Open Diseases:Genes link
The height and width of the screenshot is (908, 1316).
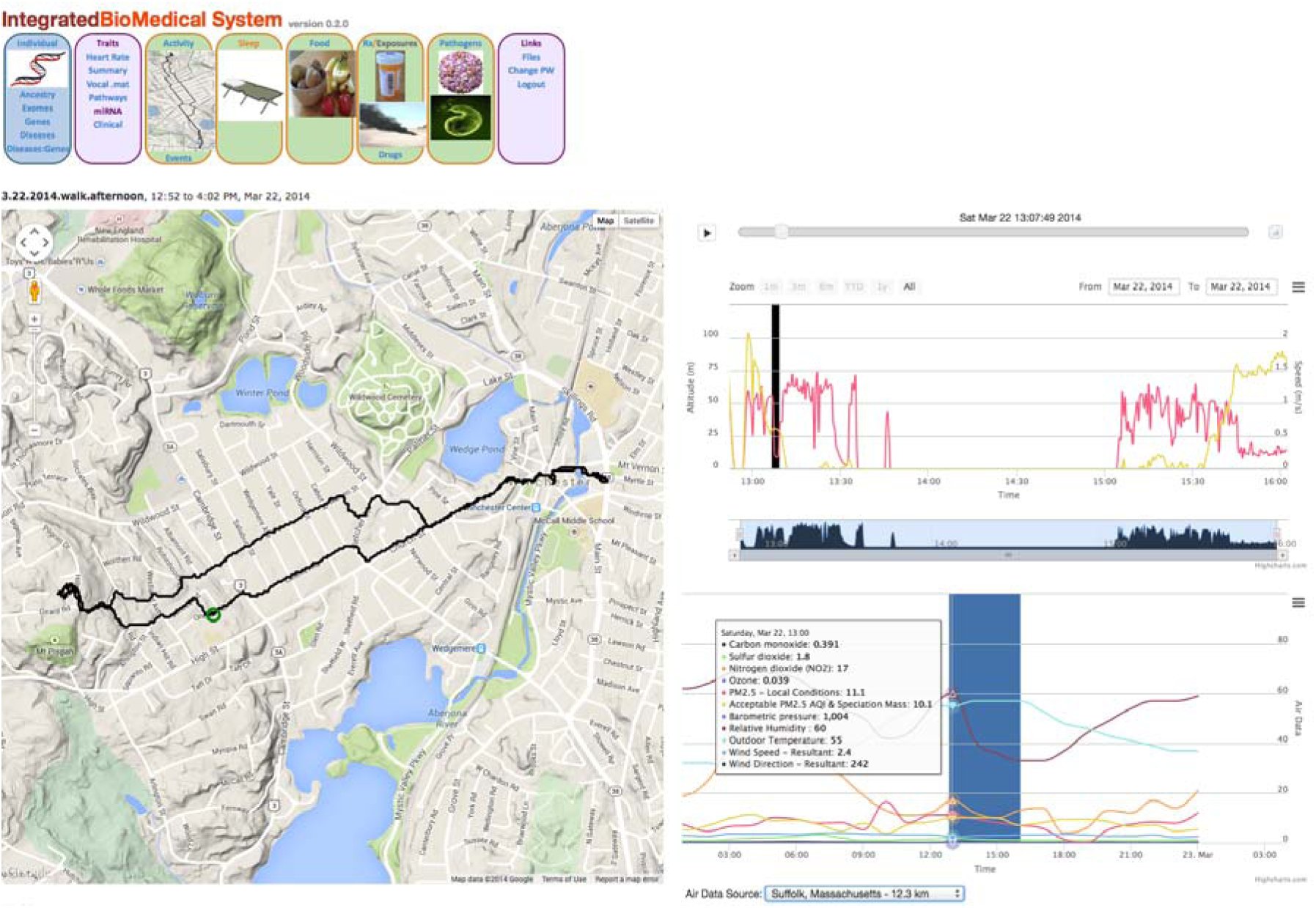37,149
